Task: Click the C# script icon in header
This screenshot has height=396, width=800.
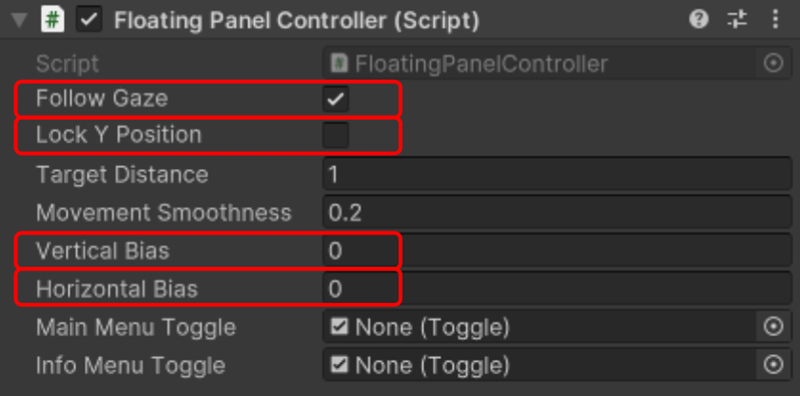Action: point(53,20)
